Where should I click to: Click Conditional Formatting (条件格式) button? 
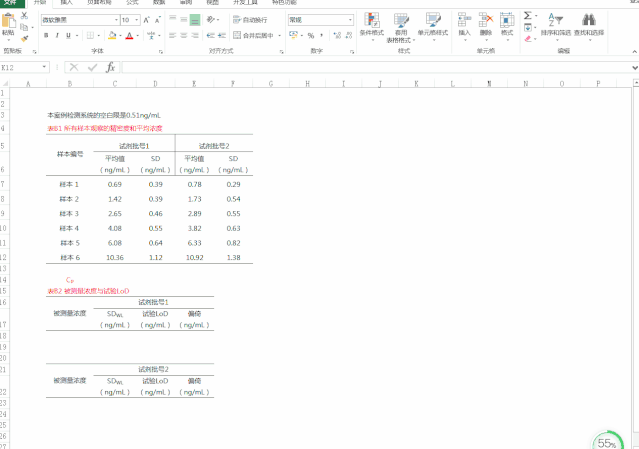pos(371,24)
